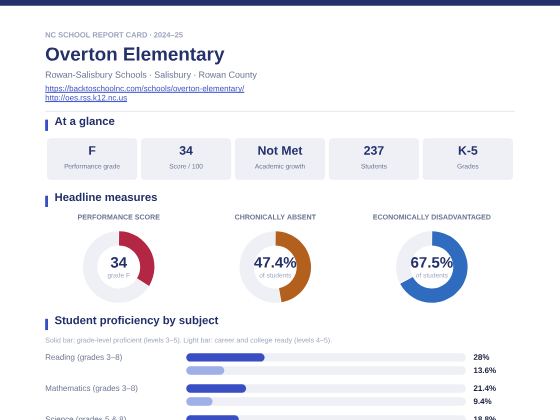Click the red performance score donut chart
Screen dimensions: 560x420
point(119,267)
